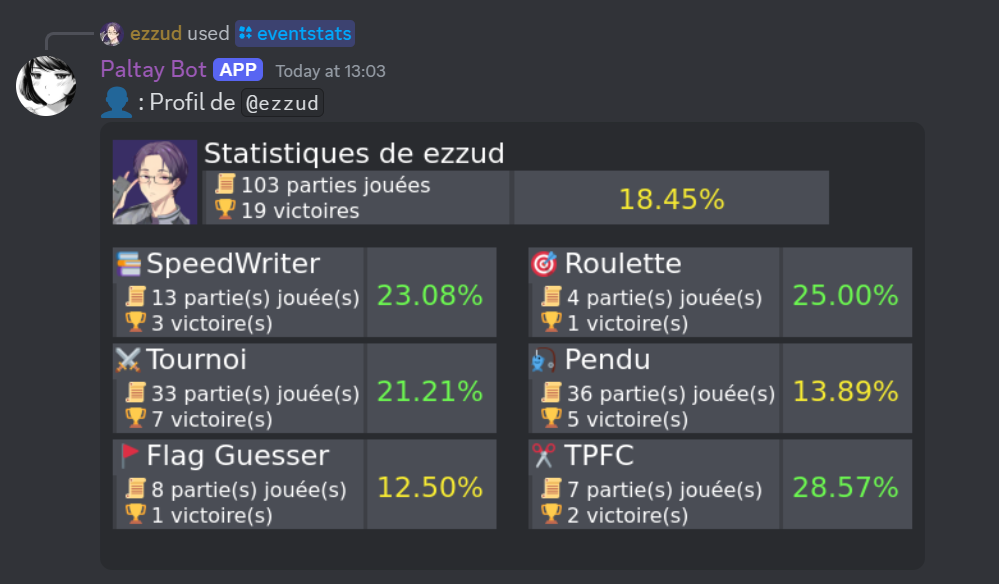Click the ezzud name in the reply line

tap(156, 34)
